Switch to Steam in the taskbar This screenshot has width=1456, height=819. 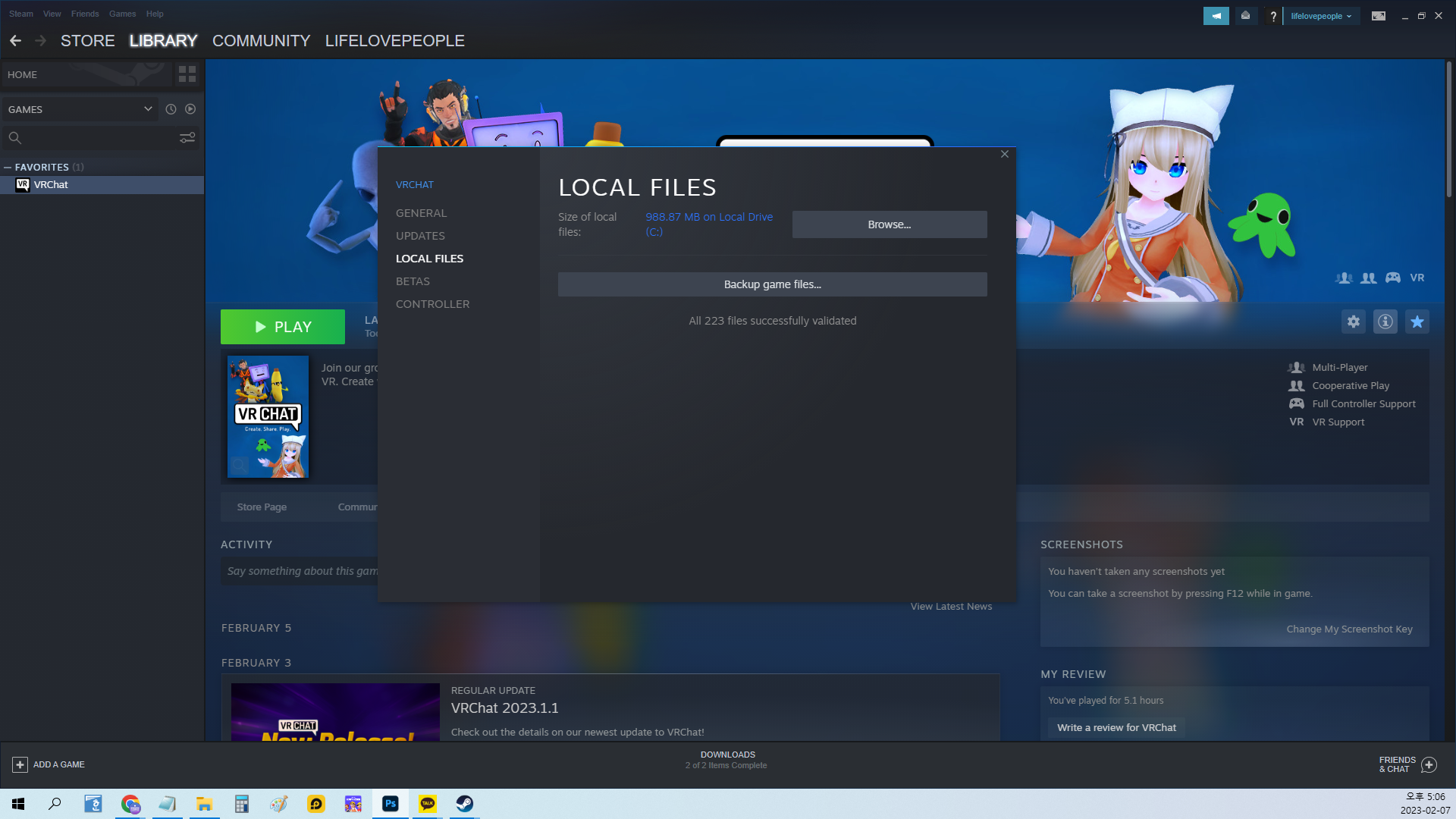[465, 804]
